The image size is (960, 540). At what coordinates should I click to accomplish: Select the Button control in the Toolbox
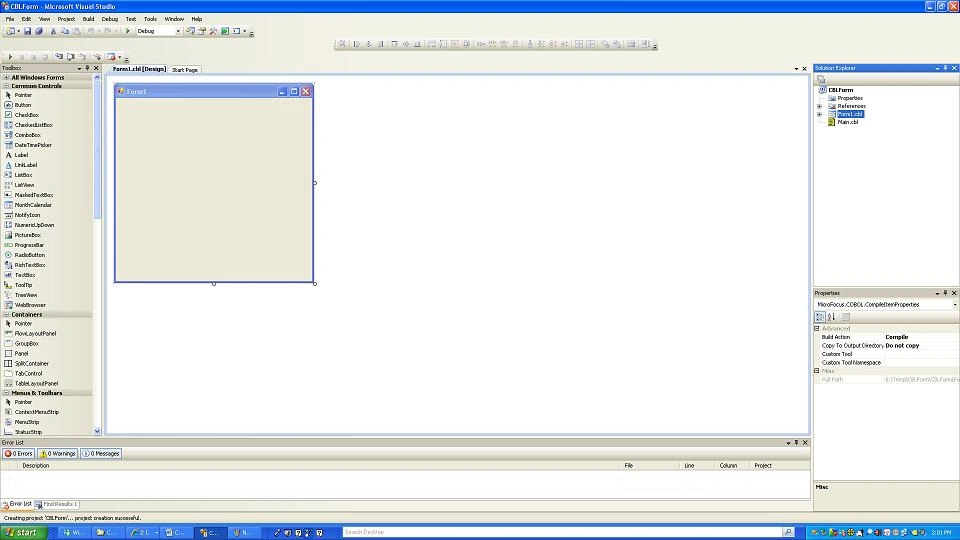tap(23, 105)
